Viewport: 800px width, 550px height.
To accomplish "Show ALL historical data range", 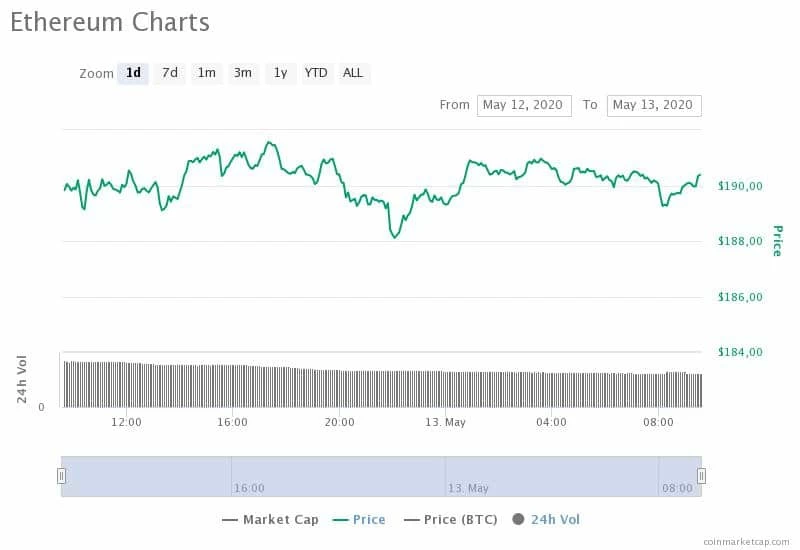I will point(353,73).
